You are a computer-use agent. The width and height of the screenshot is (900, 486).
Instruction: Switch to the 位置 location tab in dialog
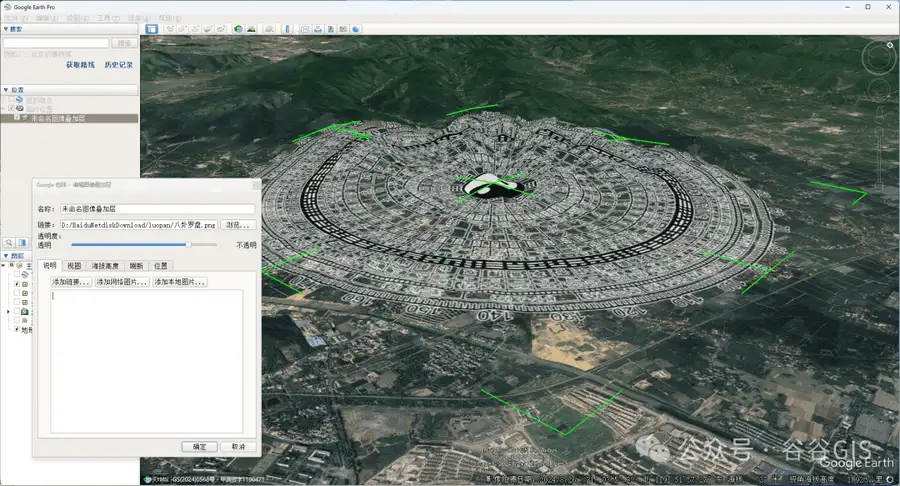(x=161, y=266)
